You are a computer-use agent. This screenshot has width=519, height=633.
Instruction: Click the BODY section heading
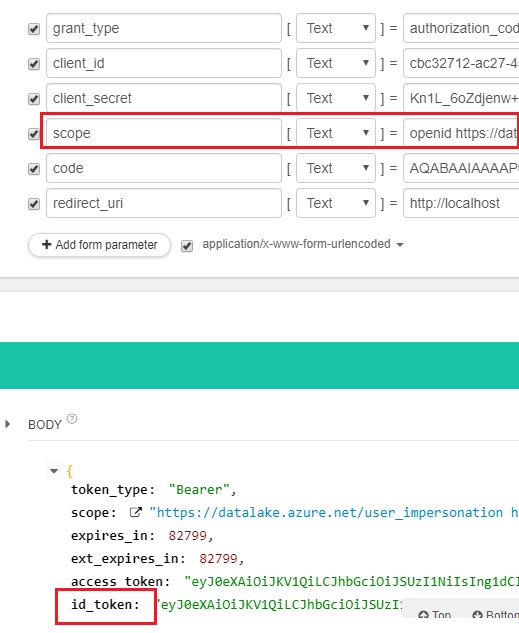(45, 425)
